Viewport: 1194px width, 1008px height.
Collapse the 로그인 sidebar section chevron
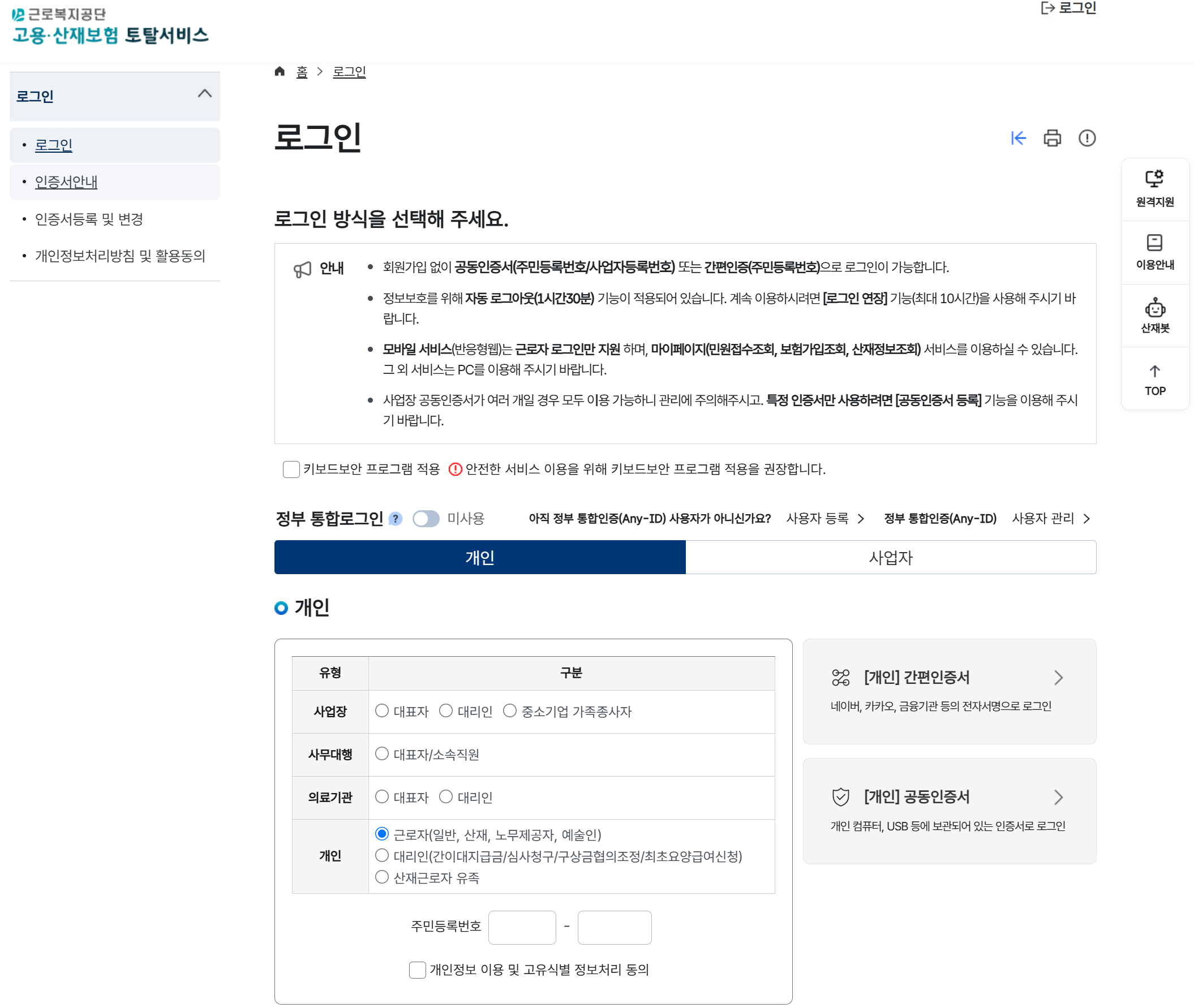[x=205, y=94]
